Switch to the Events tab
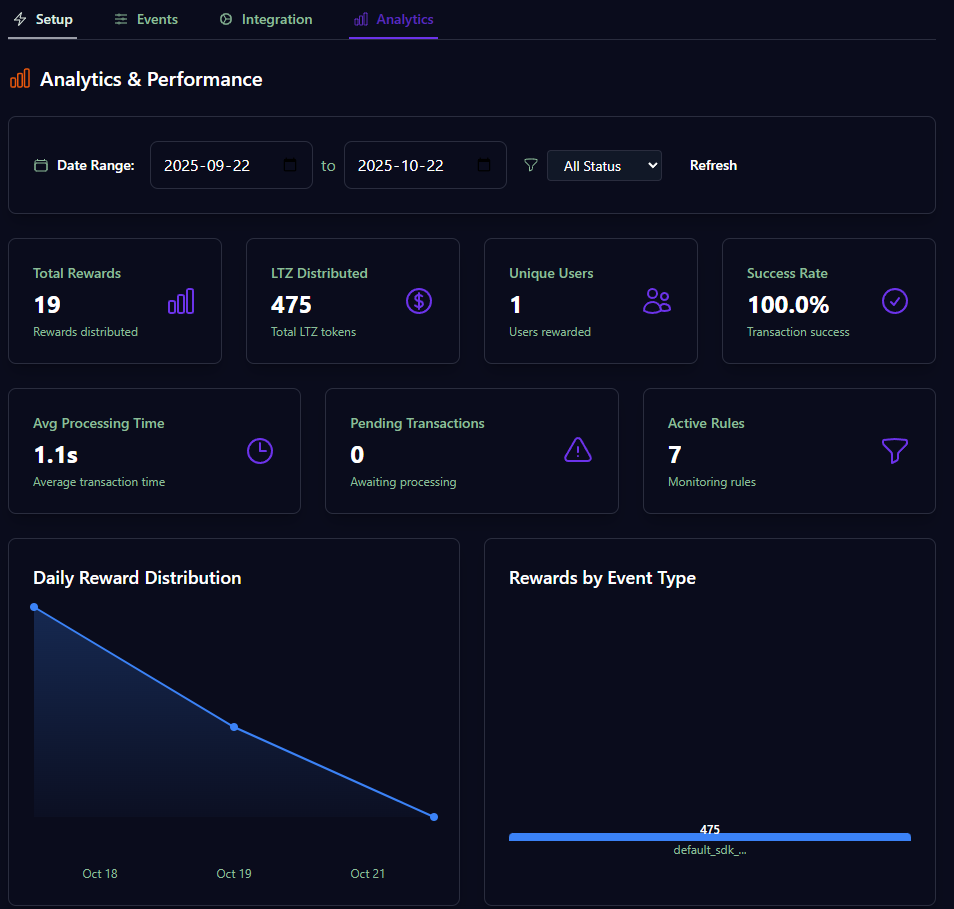The width and height of the screenshot is (954, 909). (x=146, y=18)
